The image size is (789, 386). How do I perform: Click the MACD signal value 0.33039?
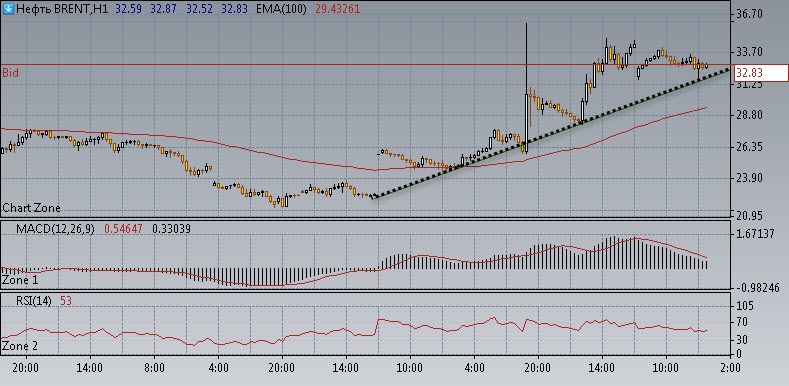[x=171, y=229]
